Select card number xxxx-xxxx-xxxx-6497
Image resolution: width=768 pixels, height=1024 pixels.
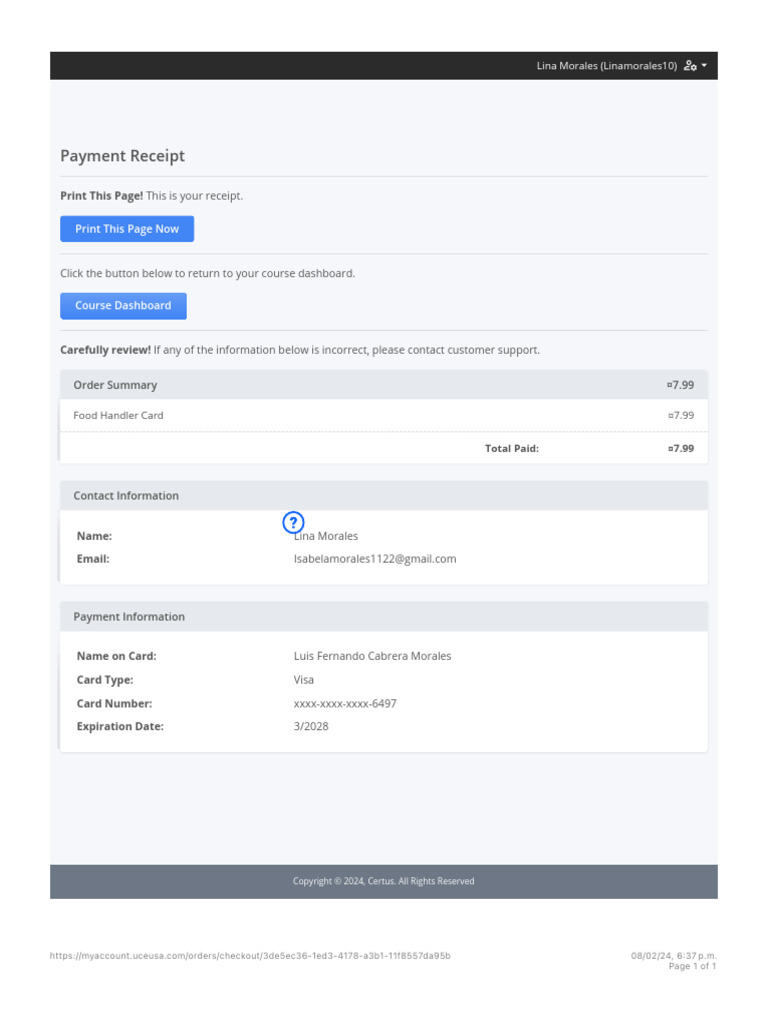point(345,704)
